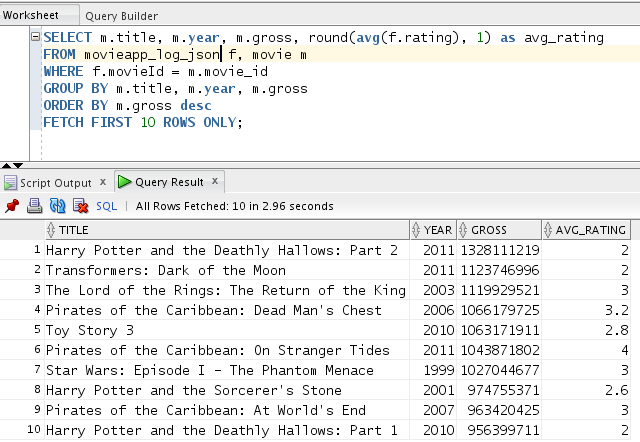The height and width of the screenshot is (442, 640).
Task: Click the TITLE column sort arrows icon
Action: click(x=51, y=230)
